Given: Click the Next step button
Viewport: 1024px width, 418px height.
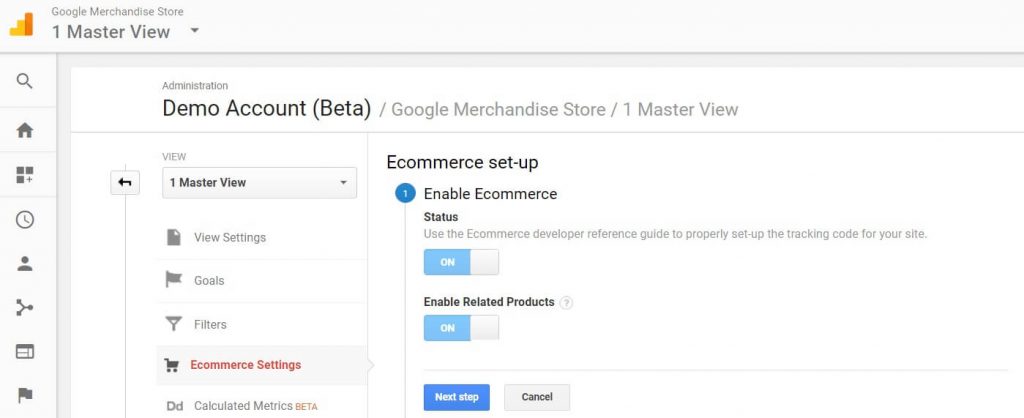Looking at the screenshot, I should point(456,397).
